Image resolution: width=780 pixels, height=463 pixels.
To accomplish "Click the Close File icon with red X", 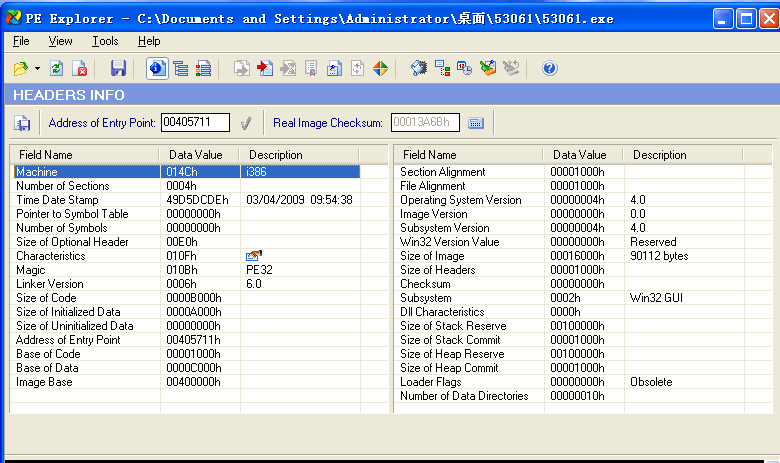I will pyautogui.click(x=80, y=69).
